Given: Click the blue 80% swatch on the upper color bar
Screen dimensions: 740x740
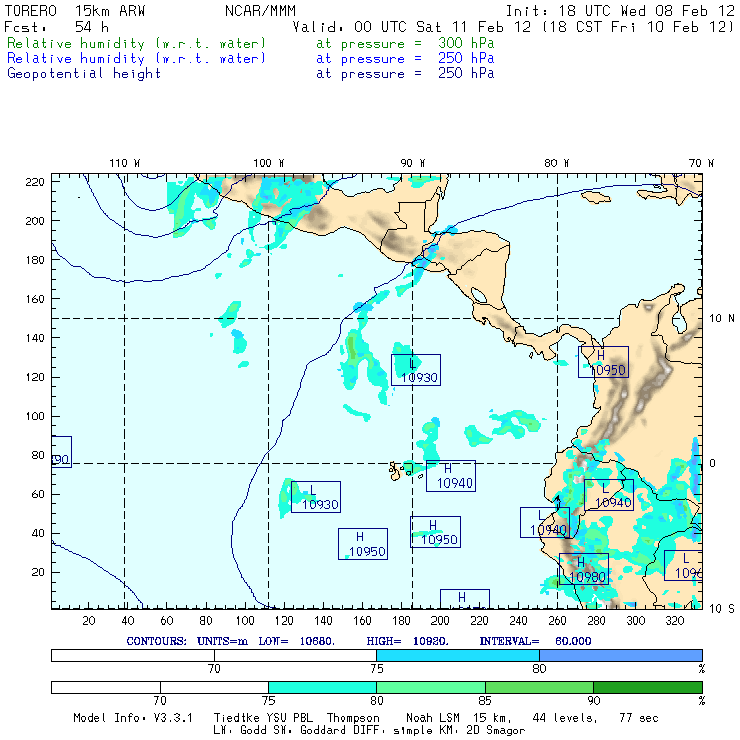Looking at the screenshot, I should 621,656.
